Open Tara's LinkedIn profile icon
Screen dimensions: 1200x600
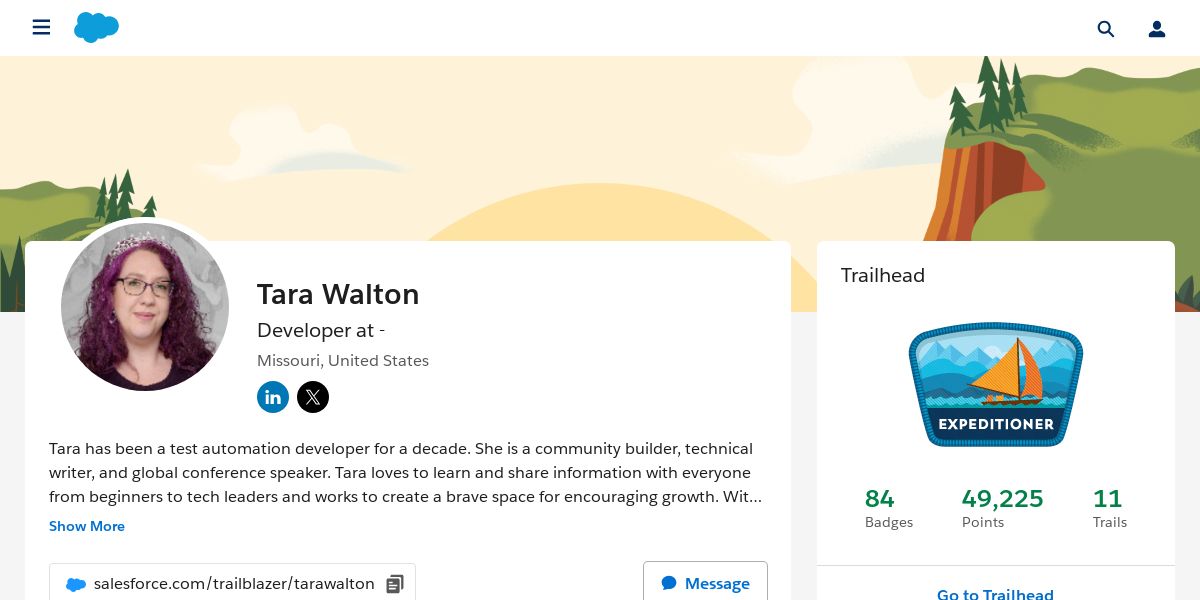(x=273, y=397)
